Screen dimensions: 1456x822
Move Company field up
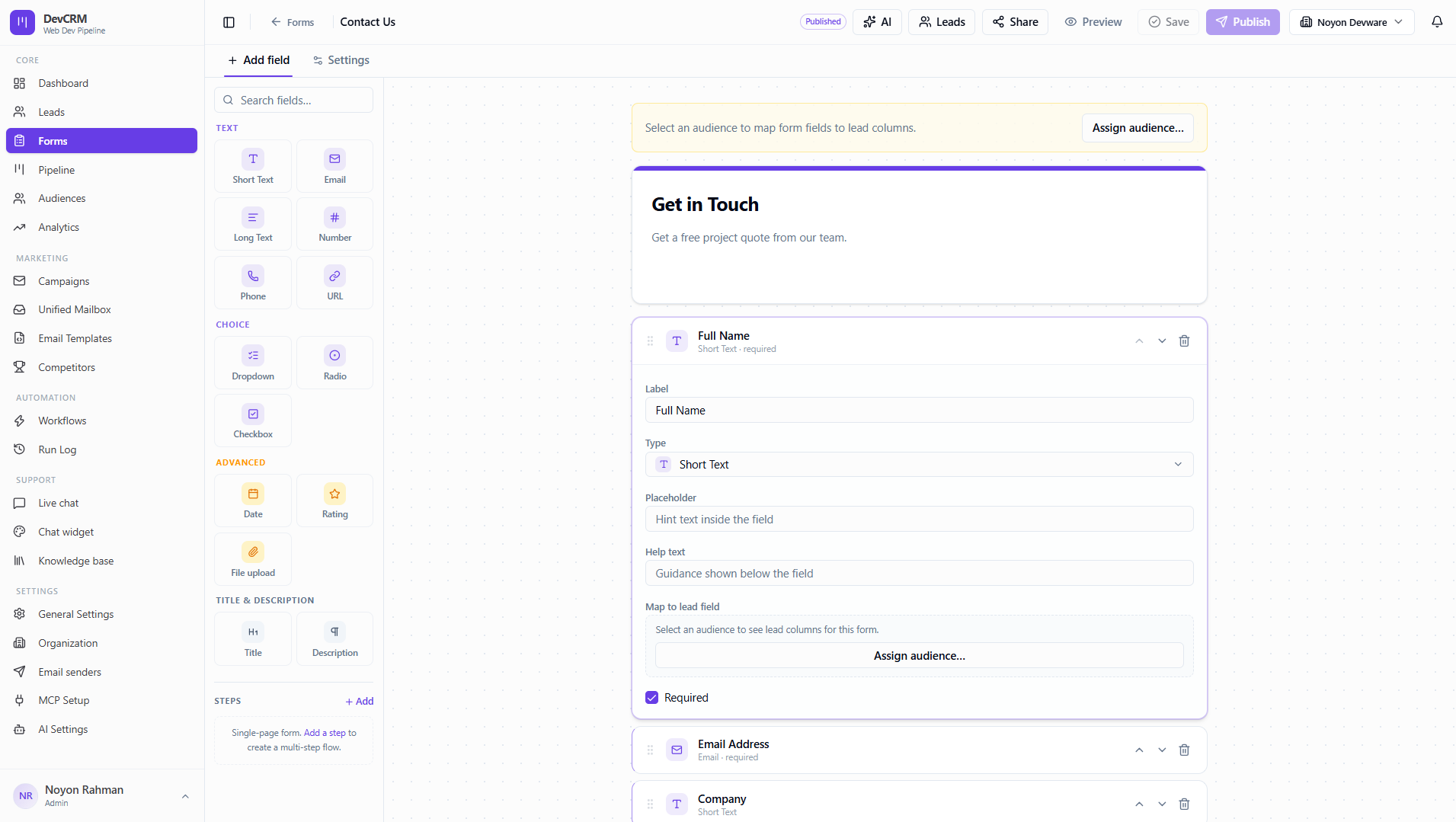pyautogui.click(x=1139, y=804)
